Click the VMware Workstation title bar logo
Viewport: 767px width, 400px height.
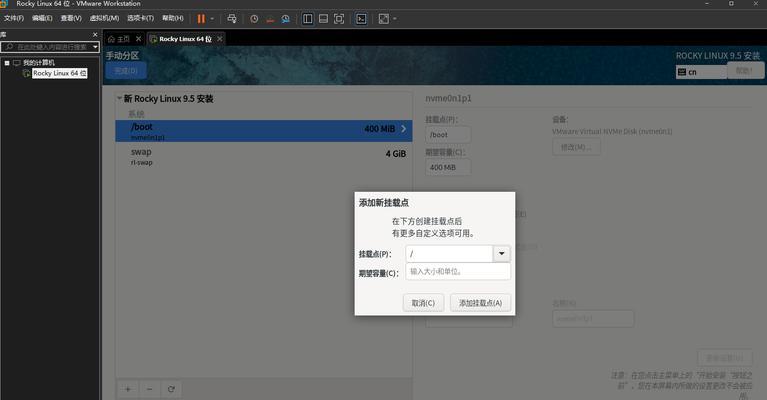click(4, 4)
